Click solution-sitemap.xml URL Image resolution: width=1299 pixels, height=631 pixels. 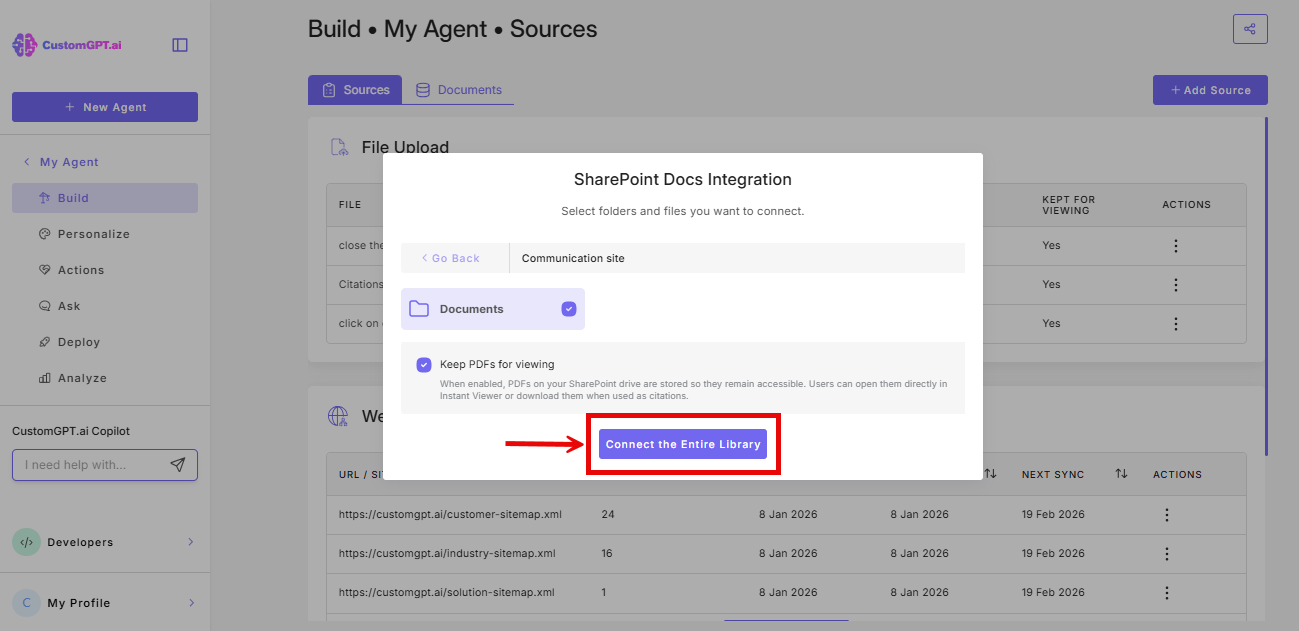[446, 593]
